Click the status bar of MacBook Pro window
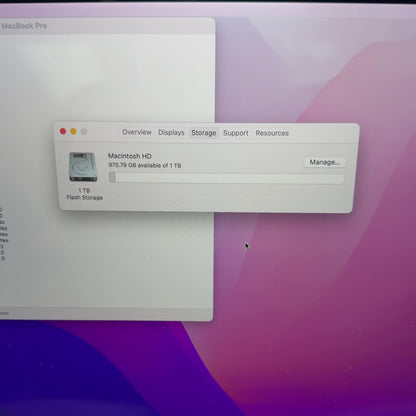The image size is (416, 416). coord(106,314)
